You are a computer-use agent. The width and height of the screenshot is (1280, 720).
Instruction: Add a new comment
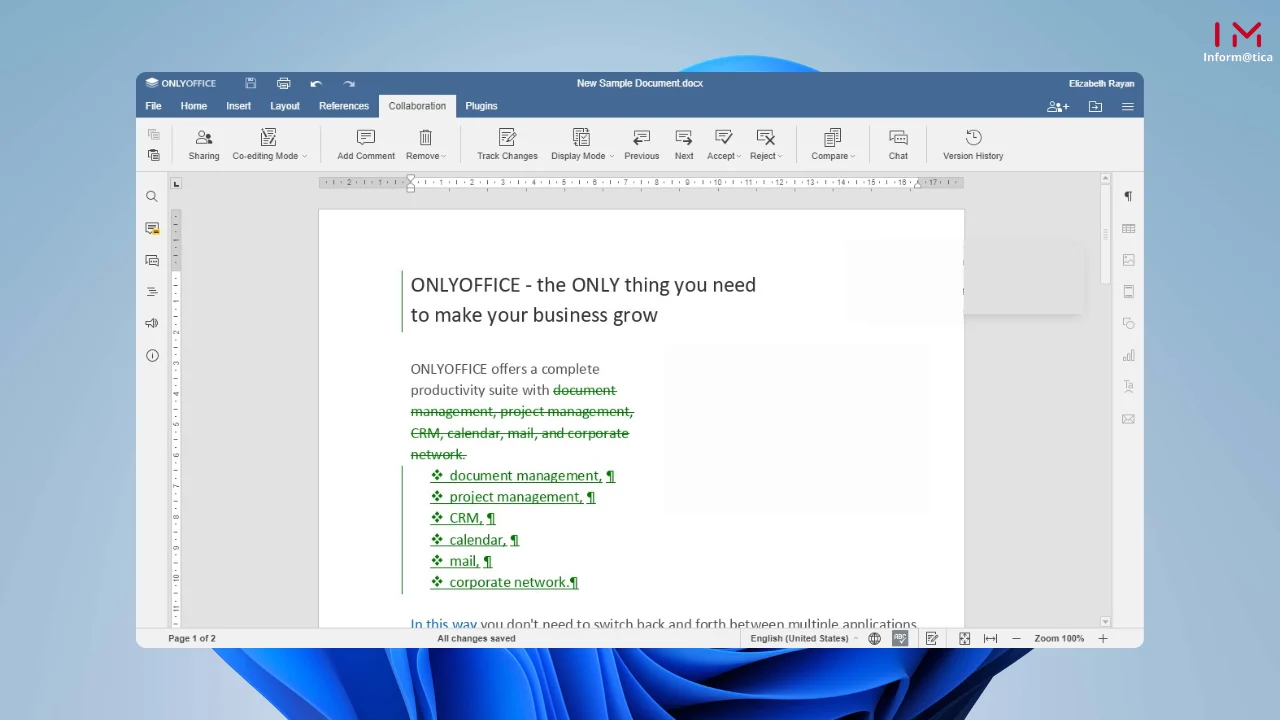coord(366,144)
